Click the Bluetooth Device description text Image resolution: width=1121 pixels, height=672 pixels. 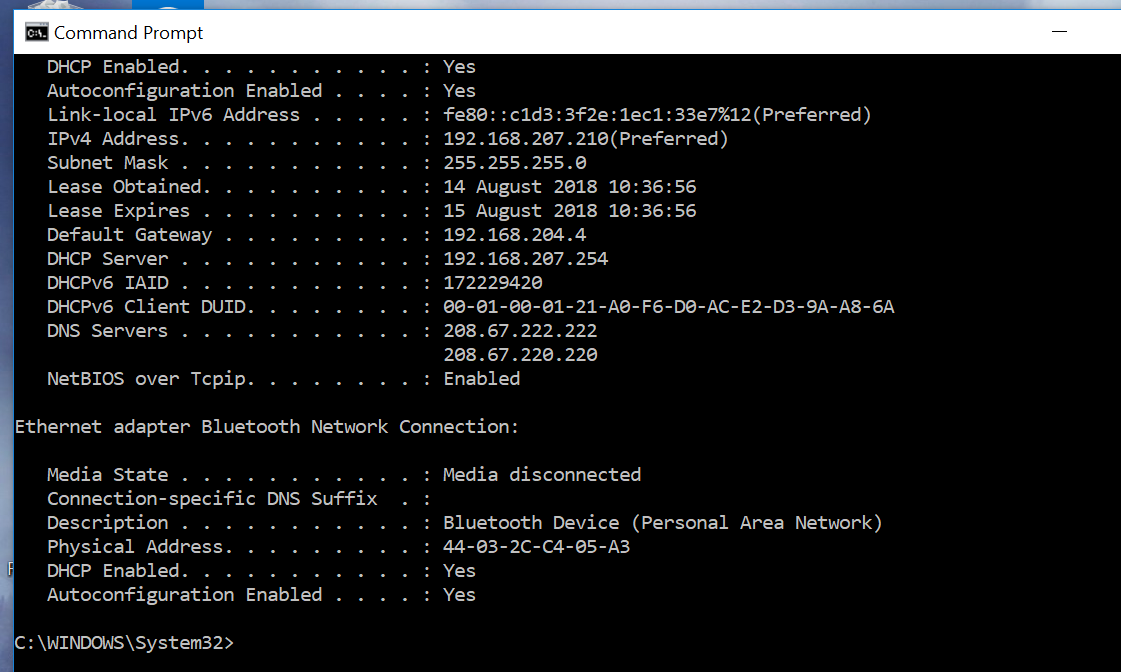point(663,523)
